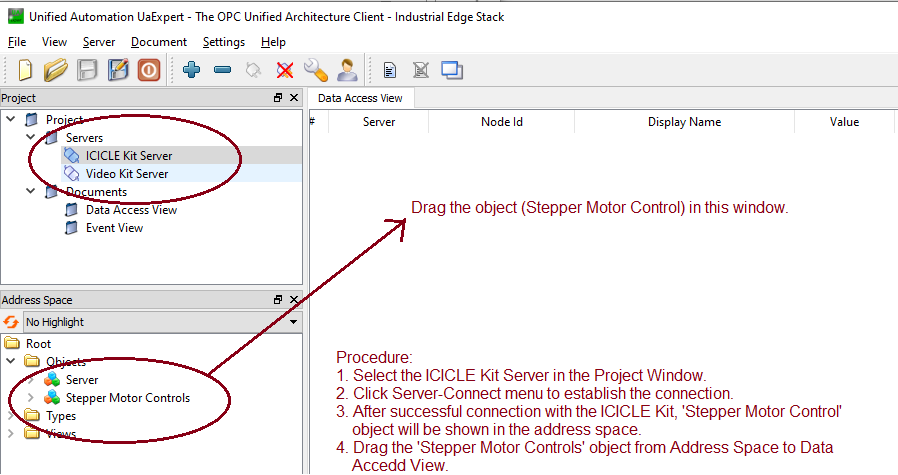
Task: Click the Disconnect Server red X icon
Action: point(285,70)
